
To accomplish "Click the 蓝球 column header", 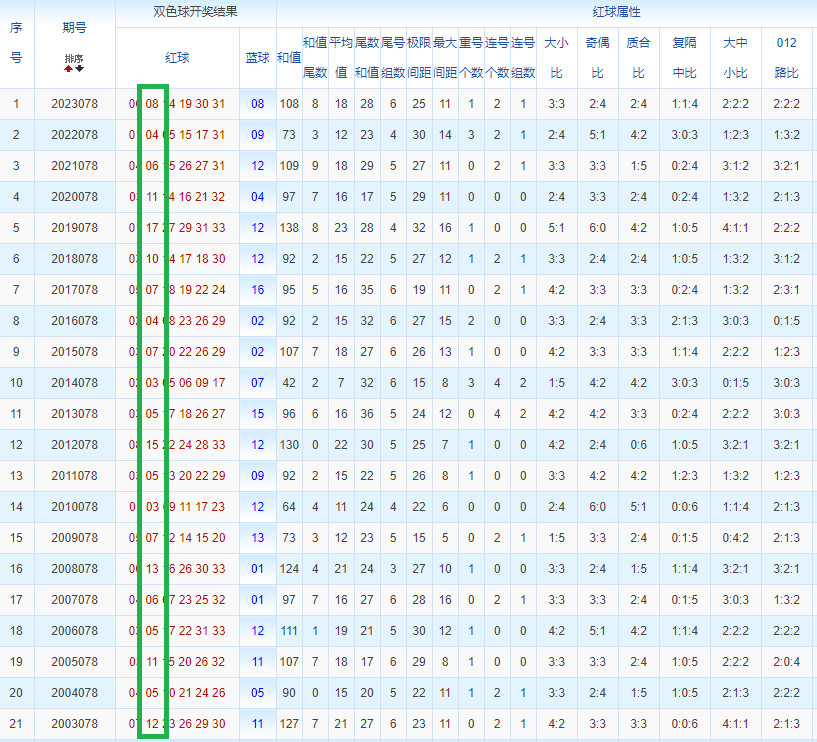I will click(257, 58).
